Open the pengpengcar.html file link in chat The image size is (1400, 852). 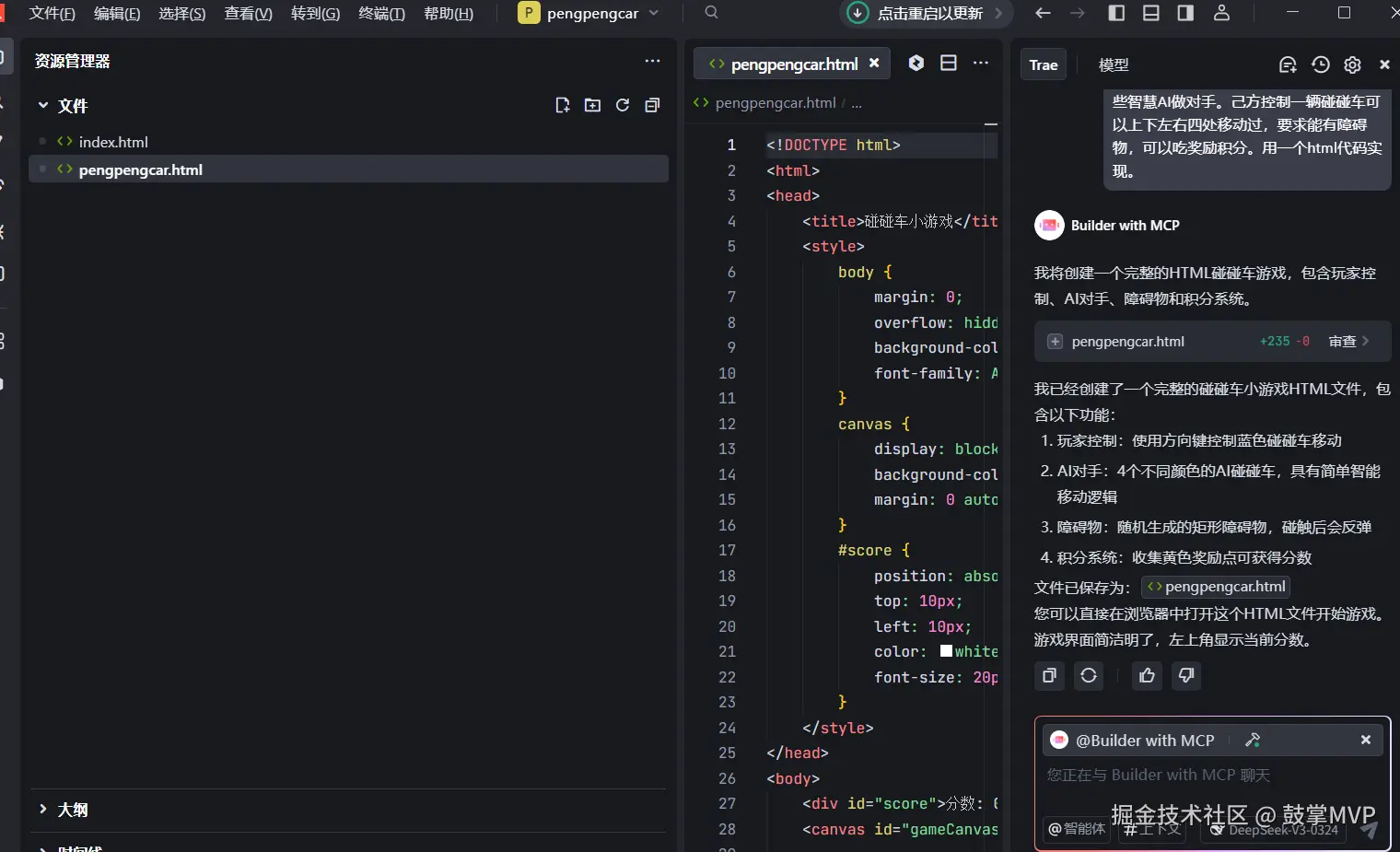[x=1216, y=587]
